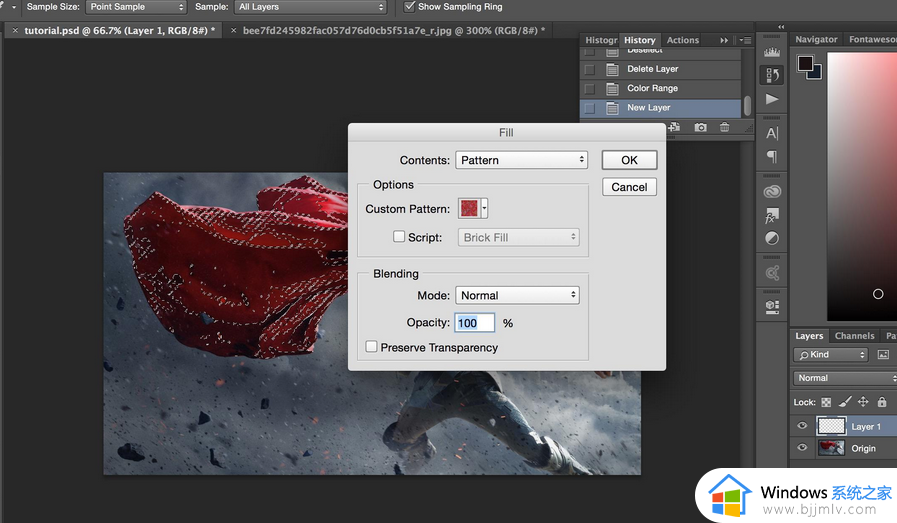The height and width of the screenshot is (523, 897).
Task: Set history brush source at Delete Layer
Action: (589, 69)
